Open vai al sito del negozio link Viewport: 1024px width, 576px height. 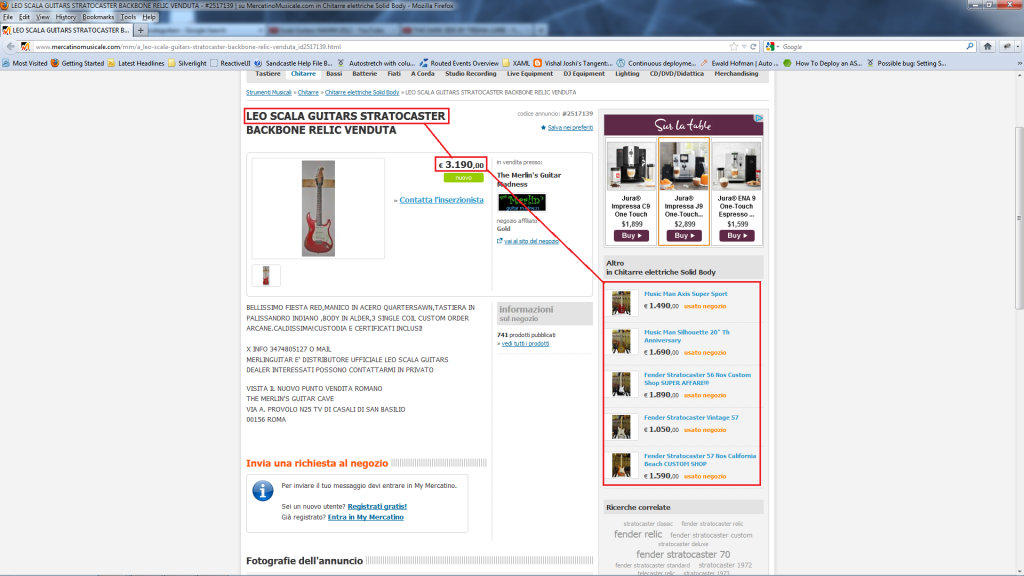click(531, 241)
